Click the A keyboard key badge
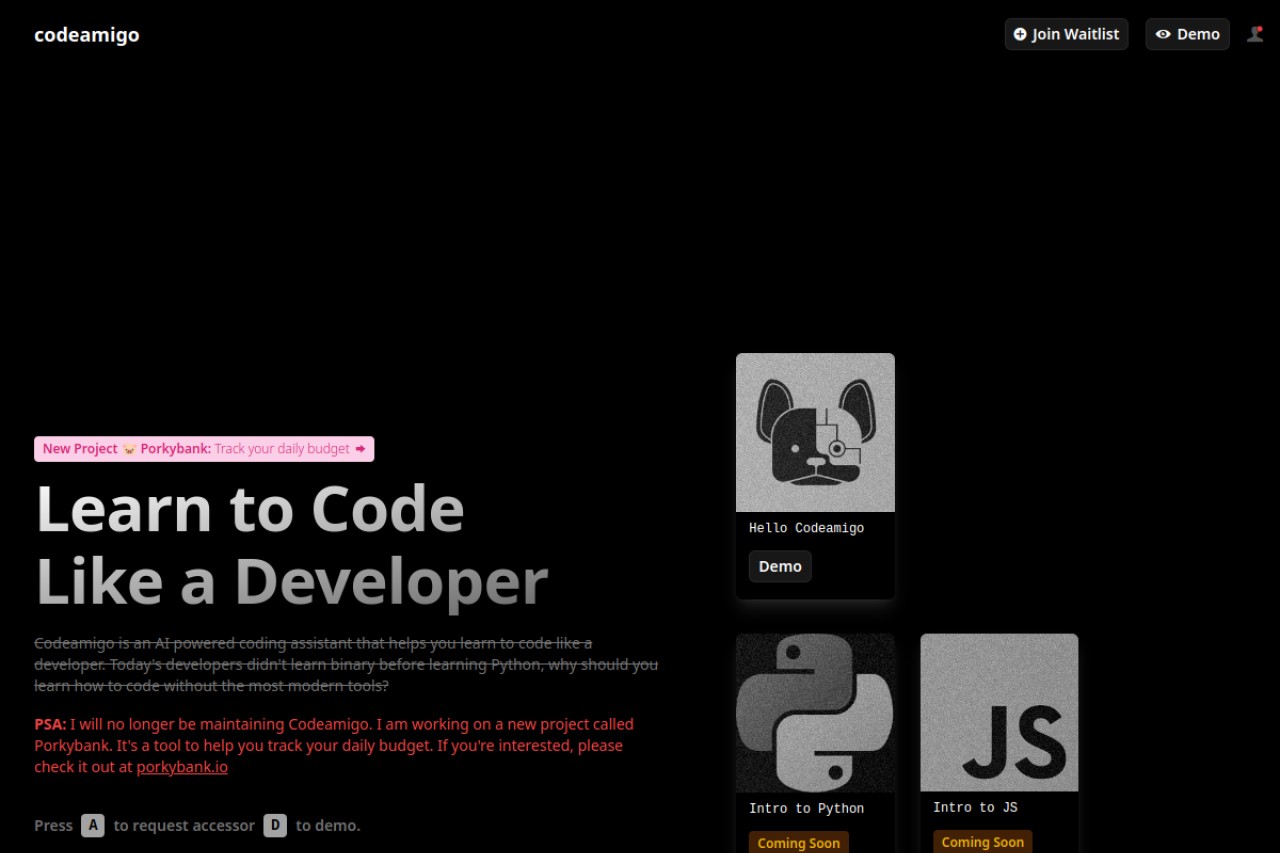Viewport: 1280px width, 853px height. click(93, 825)
